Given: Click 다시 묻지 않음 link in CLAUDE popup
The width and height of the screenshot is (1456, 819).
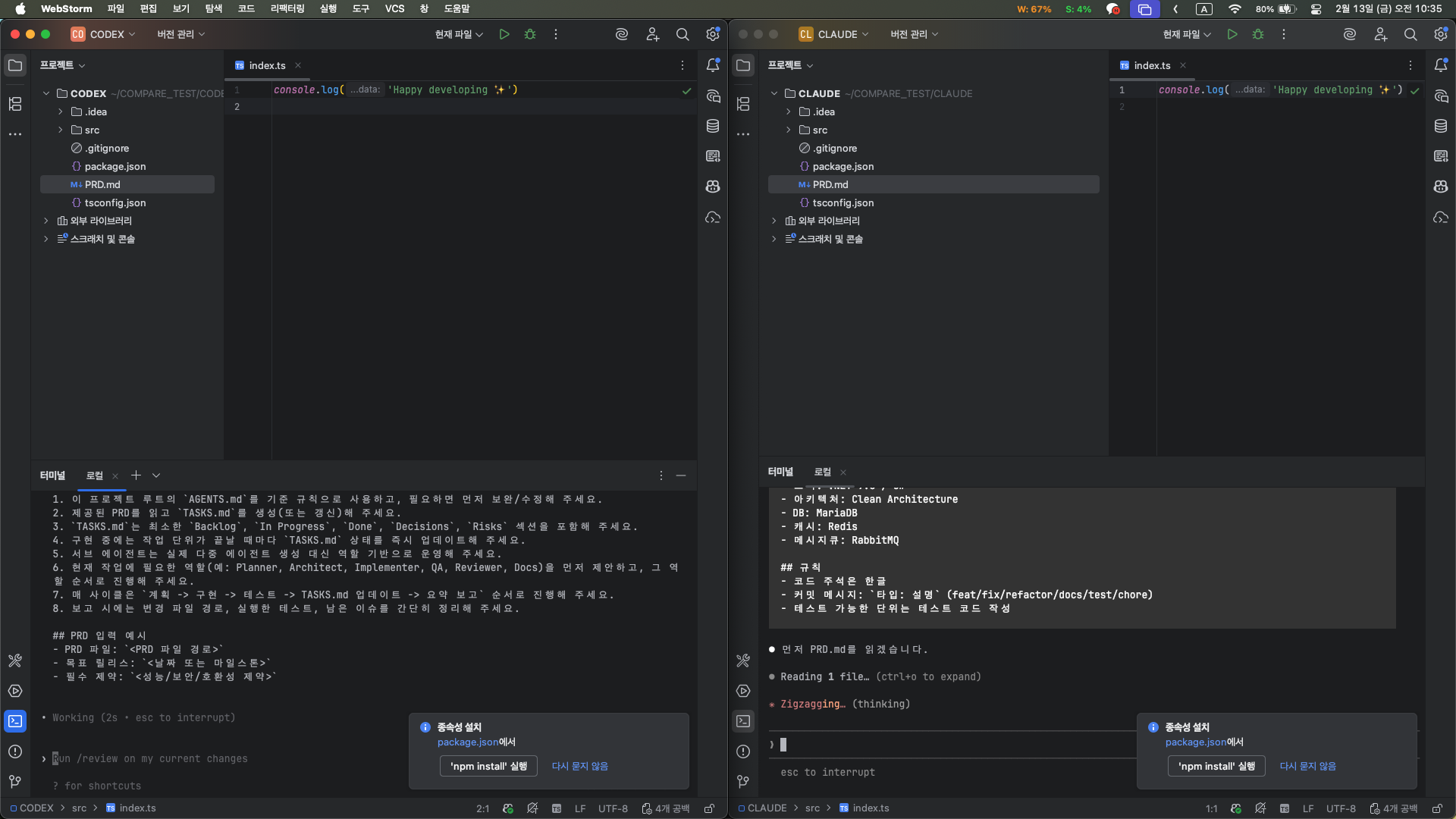Looking at the screenshot, I should coord(1307,766).
